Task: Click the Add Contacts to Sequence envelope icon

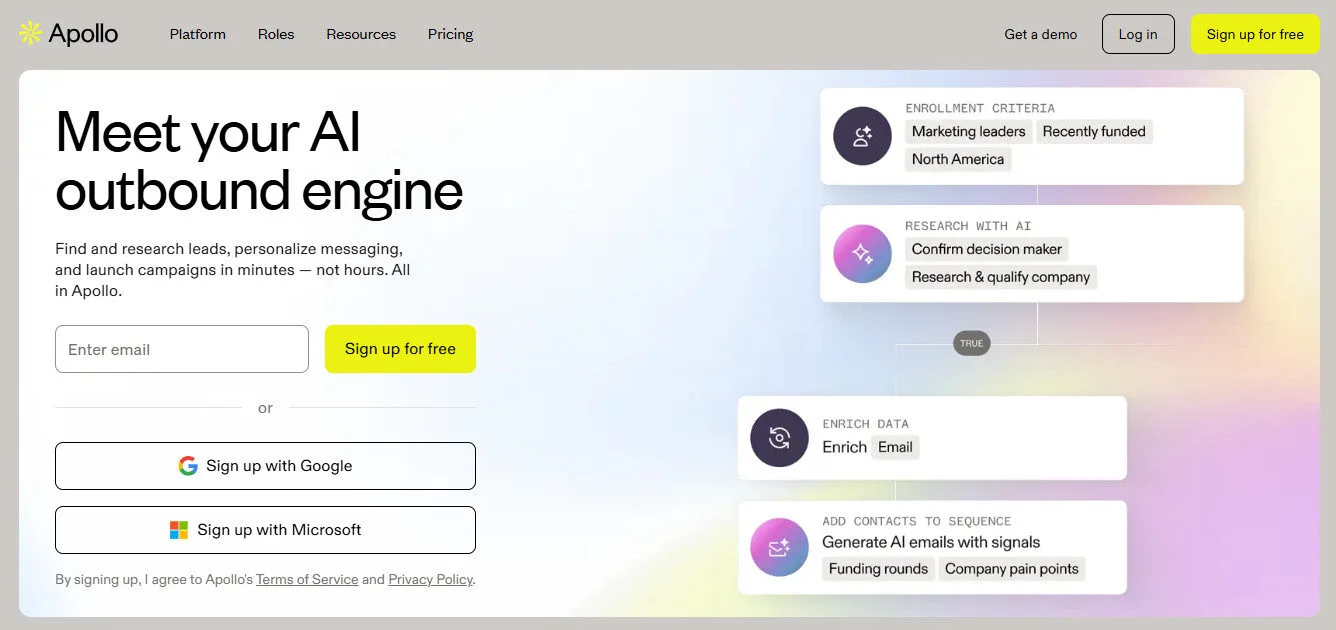Action: click(779, 547)
